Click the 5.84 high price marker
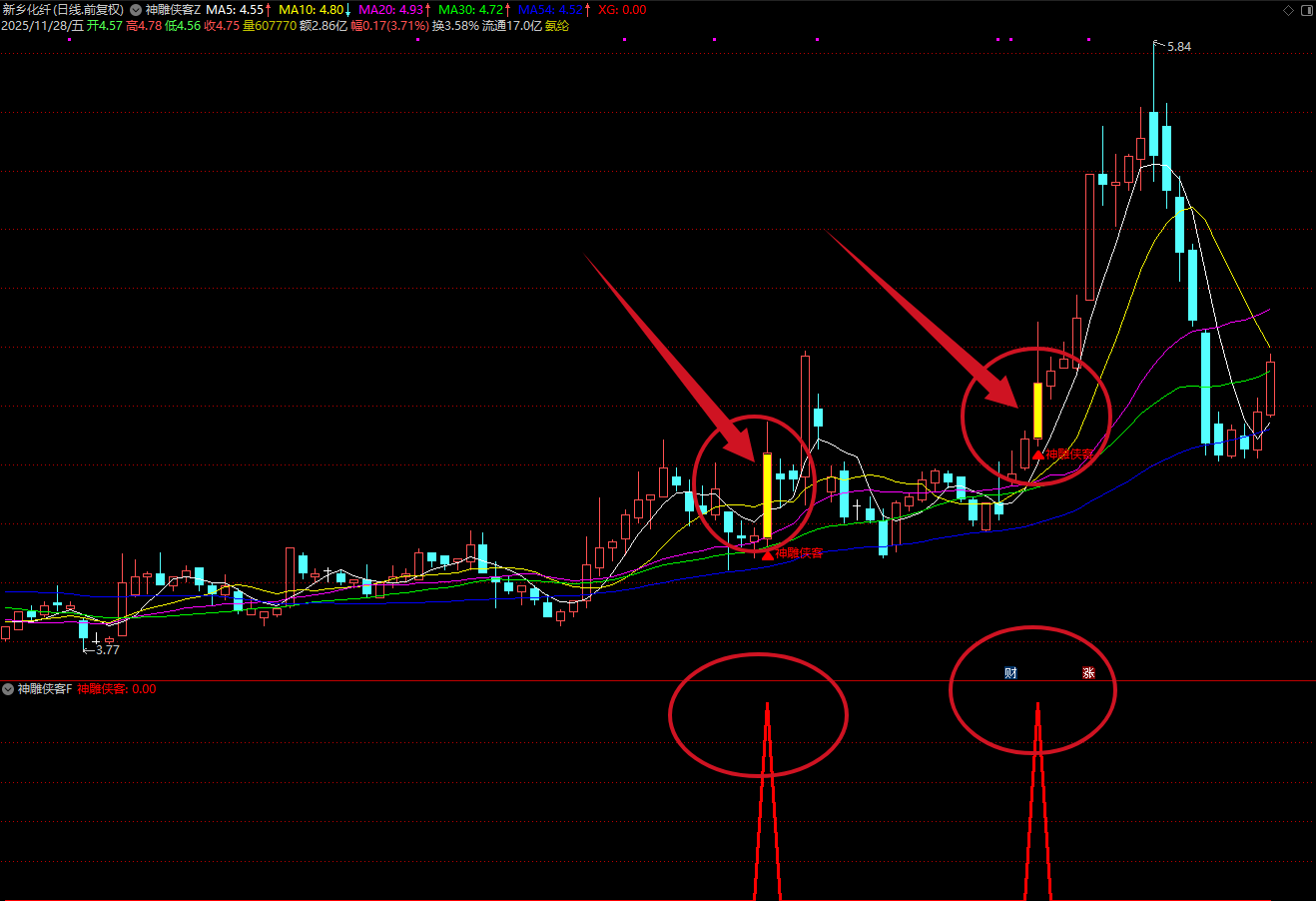Viewport: 1316px width, 901px height. 1178,47
